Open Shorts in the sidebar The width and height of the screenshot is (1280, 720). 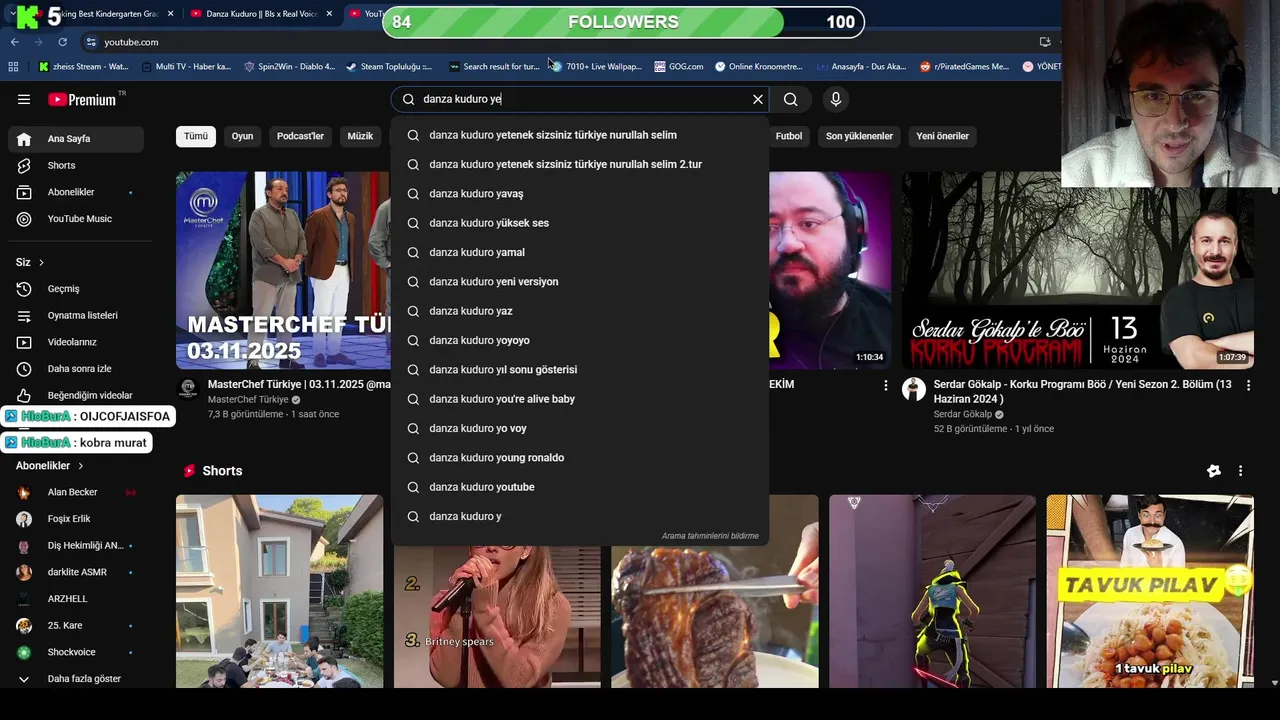pos(76,165)
